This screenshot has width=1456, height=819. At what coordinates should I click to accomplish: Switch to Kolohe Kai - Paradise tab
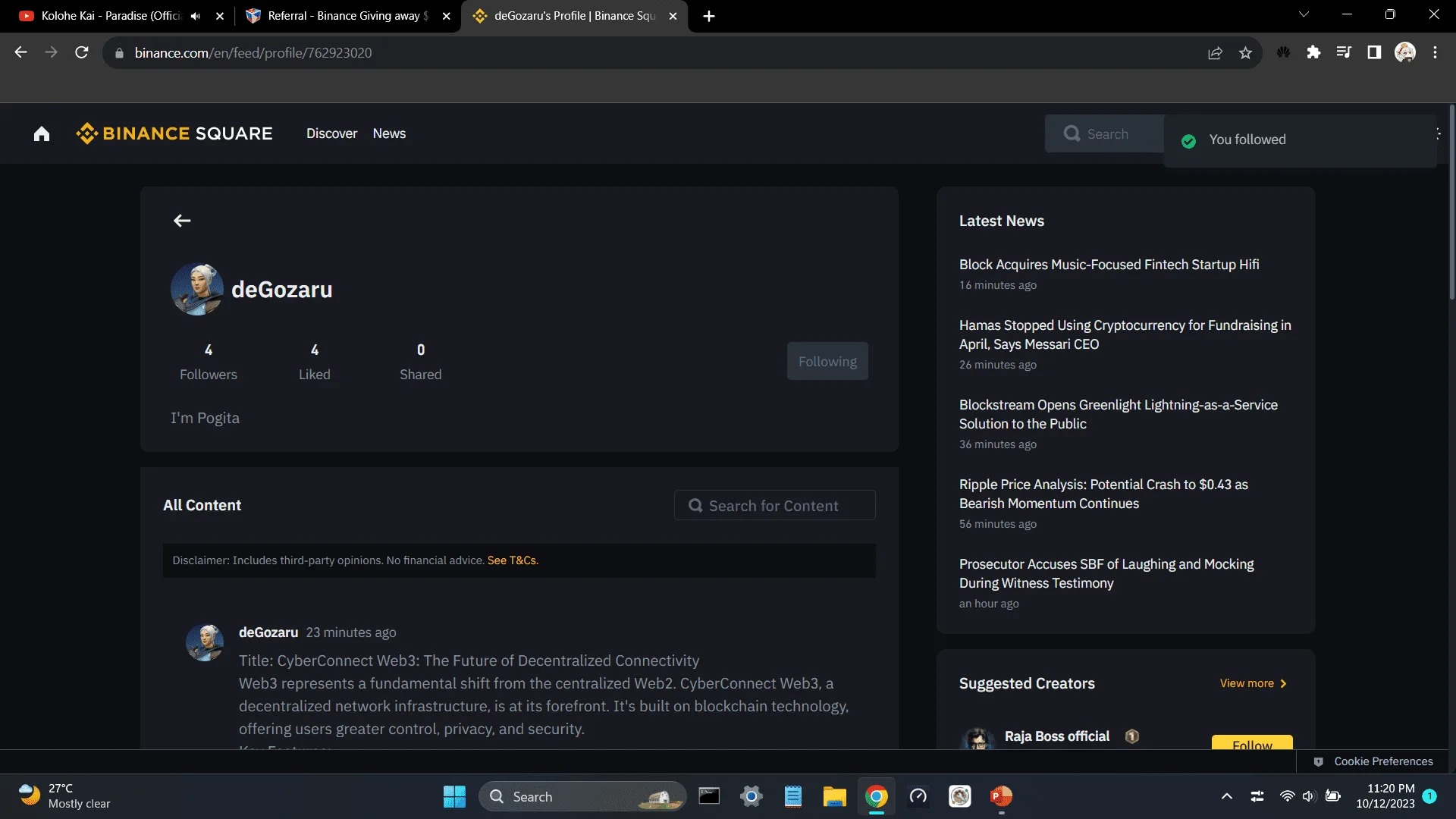click(111, 16)
